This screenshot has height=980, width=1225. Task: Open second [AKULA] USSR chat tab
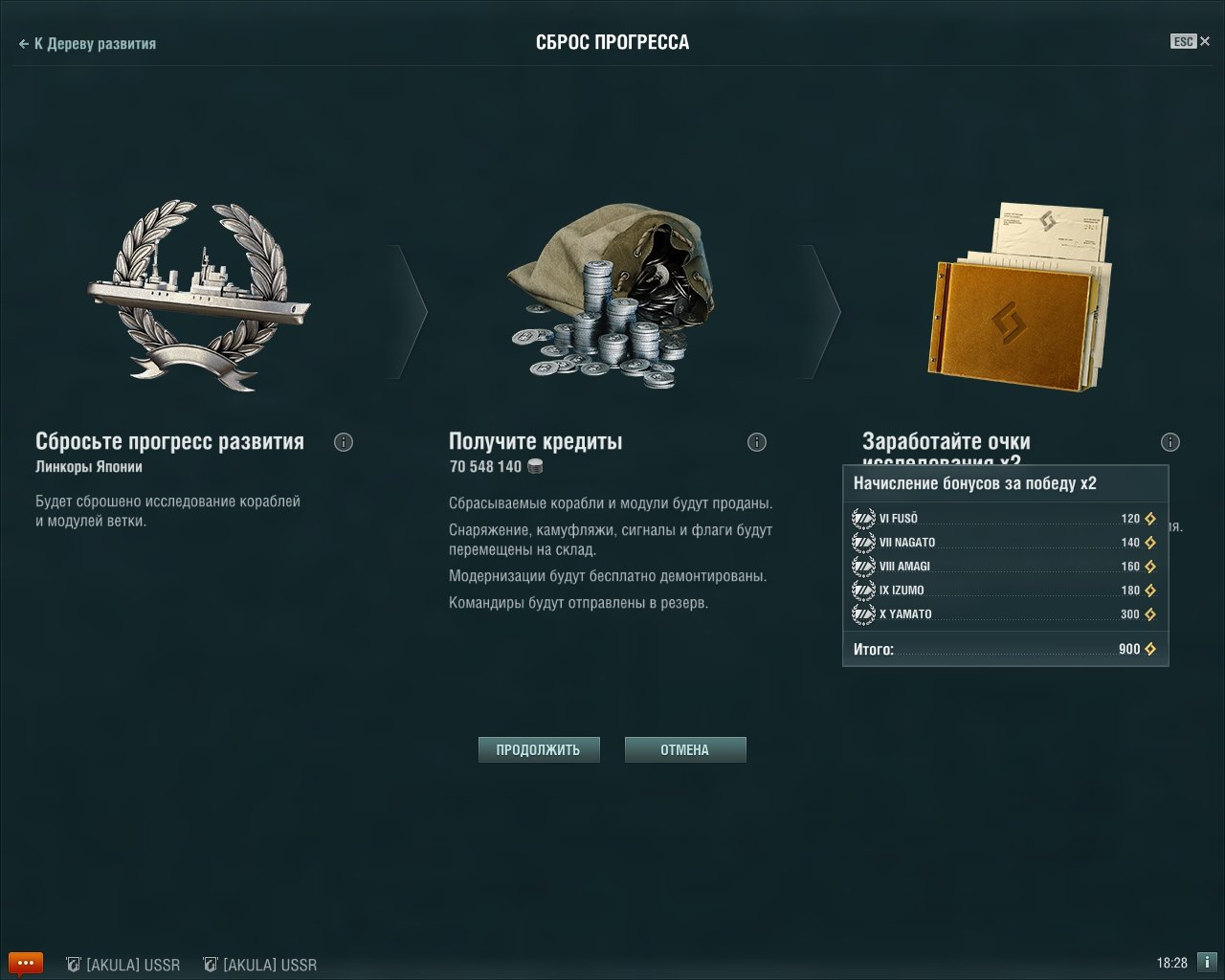click(259, 965)
